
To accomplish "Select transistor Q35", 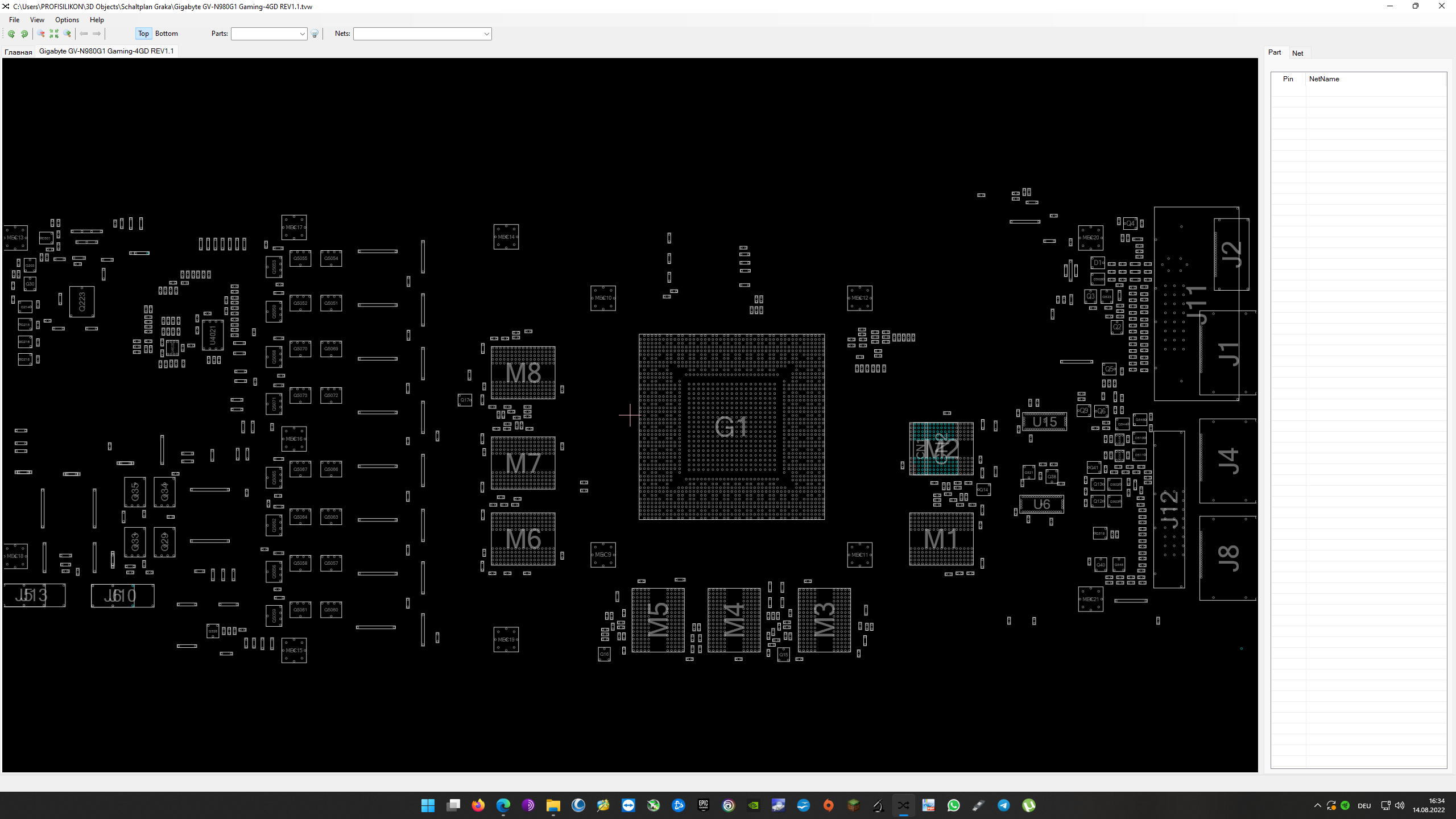I will pyautogui.click(x=135, y=492).
